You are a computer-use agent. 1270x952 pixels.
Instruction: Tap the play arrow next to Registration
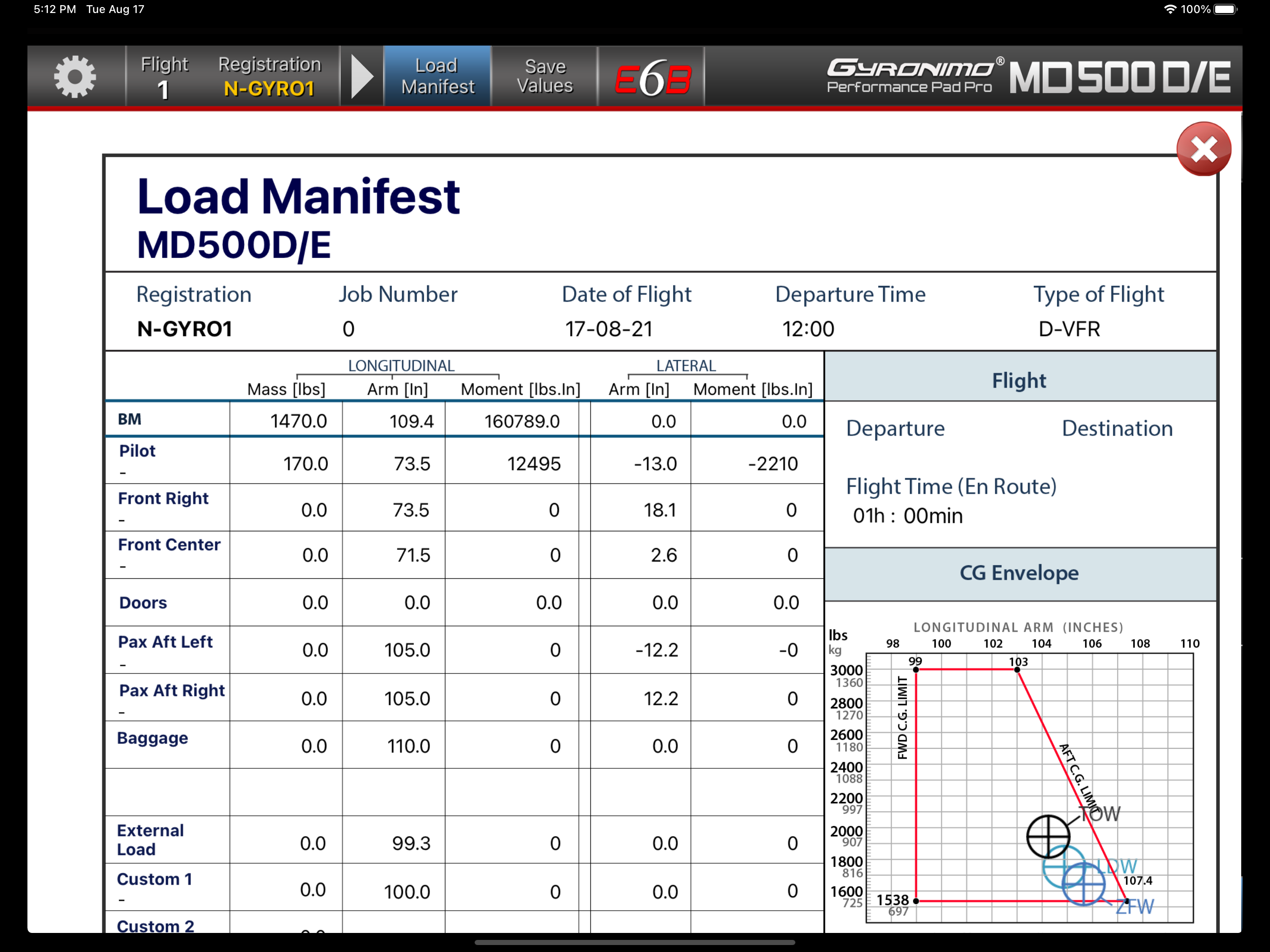coord(362,76)
